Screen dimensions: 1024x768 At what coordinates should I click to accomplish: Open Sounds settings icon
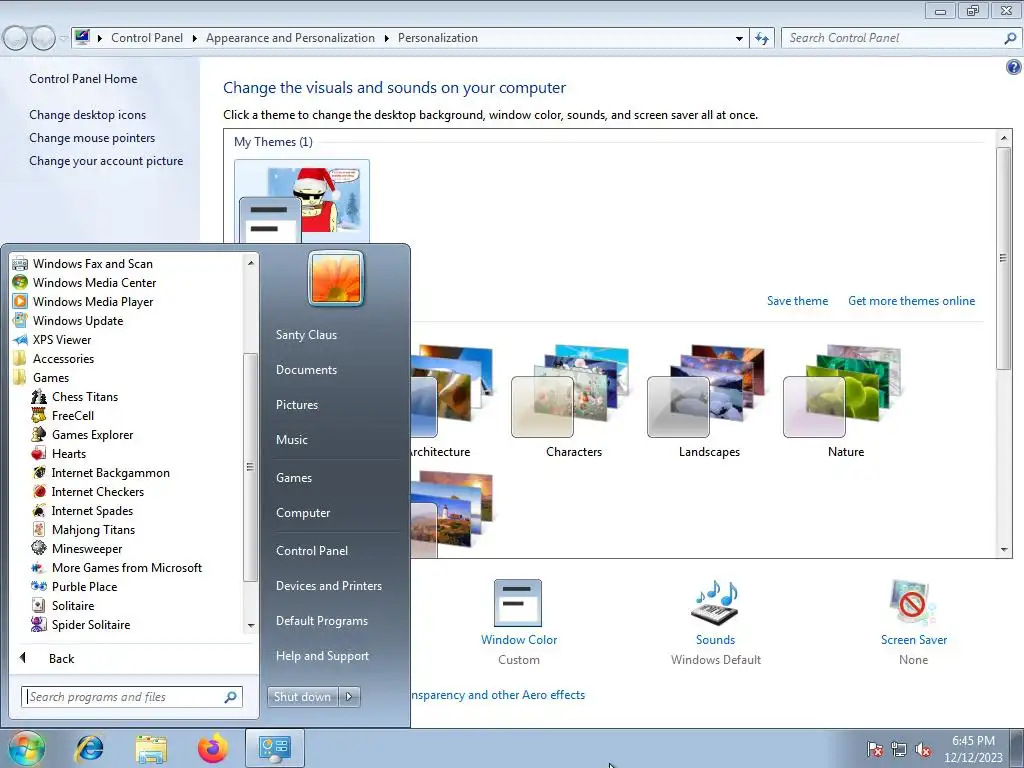click(714, 603)
